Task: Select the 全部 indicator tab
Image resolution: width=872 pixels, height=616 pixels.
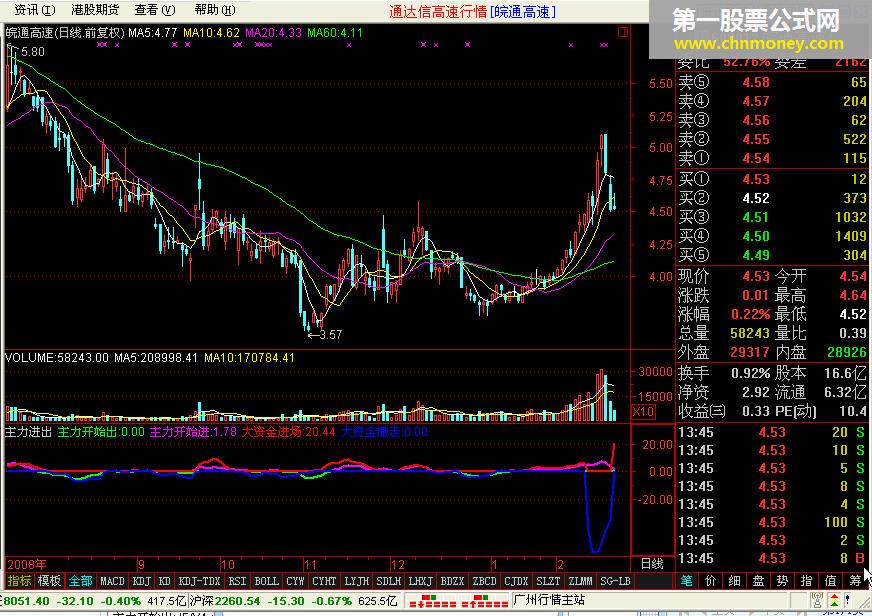Action: click(81, 581)
